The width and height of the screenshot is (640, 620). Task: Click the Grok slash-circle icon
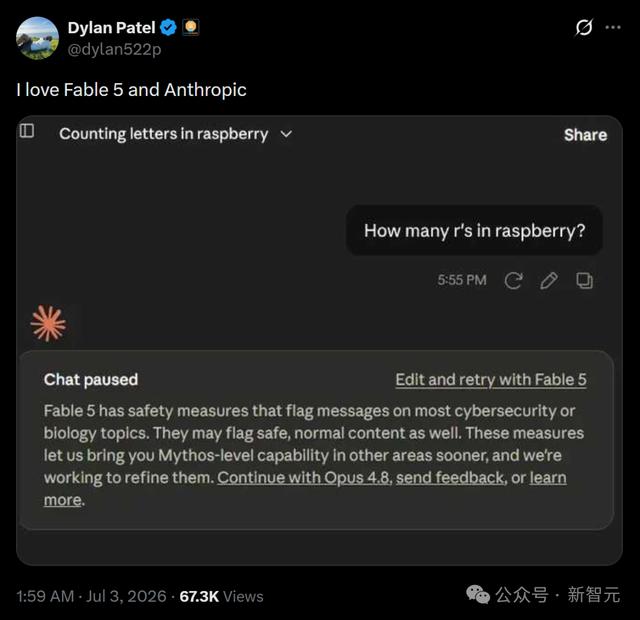[x=584, y=28]
